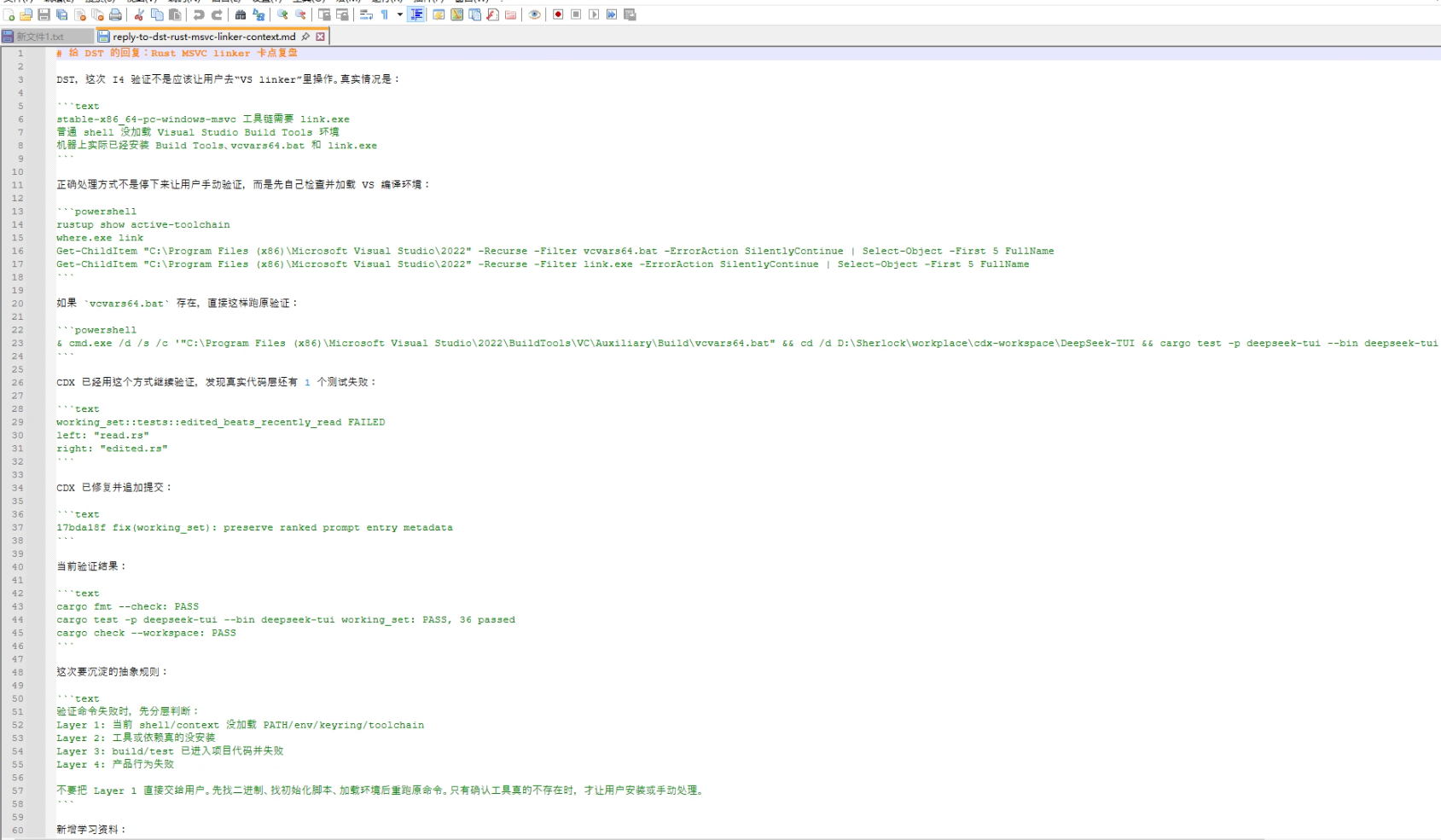Viewport: 1441px width, 840px height.
Task: Click the Close document toolbar icon
Action: pyautogui.click(x=80, y=14)
